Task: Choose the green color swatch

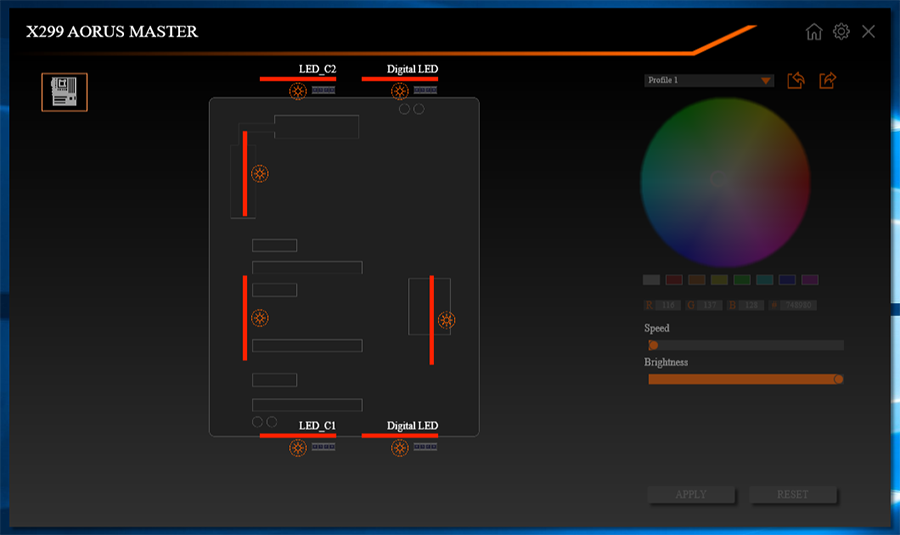Action: pos(742,280)
